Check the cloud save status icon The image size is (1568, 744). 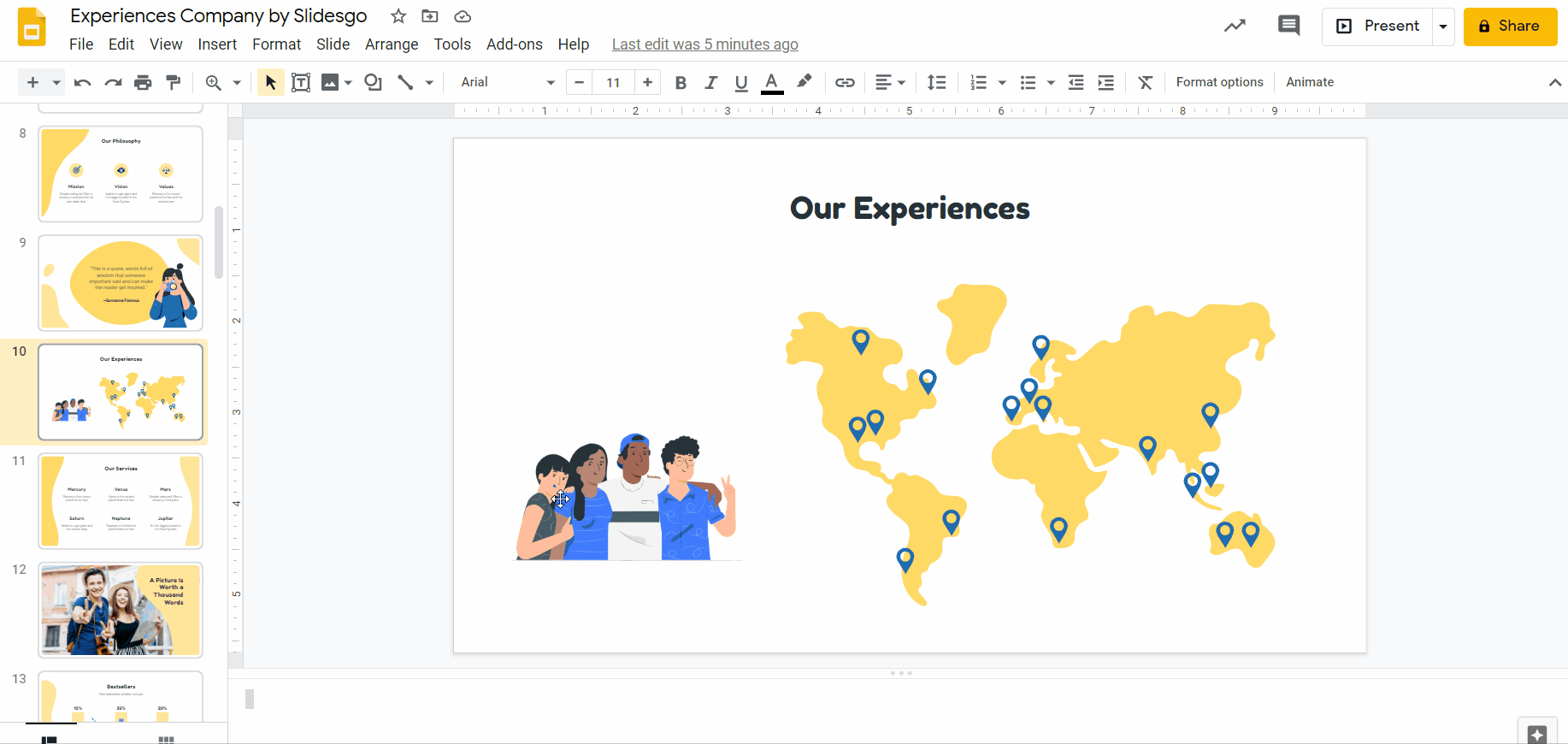coord(463,16)
